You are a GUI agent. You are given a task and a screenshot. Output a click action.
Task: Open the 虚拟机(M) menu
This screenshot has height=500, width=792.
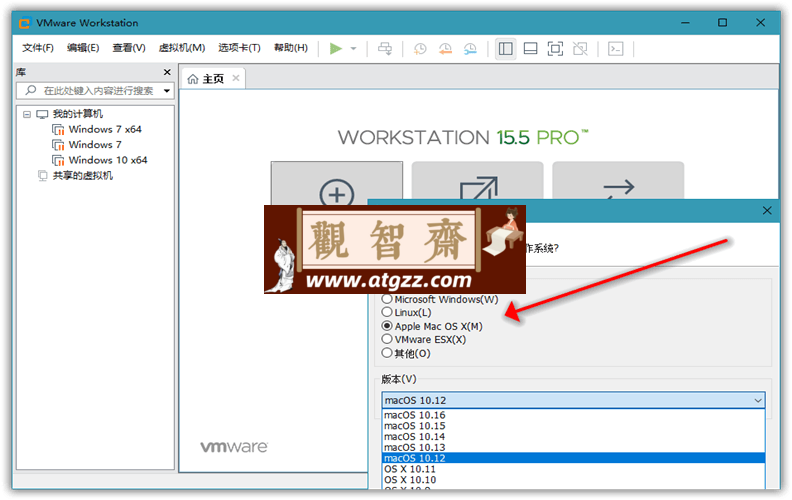coord(182,48)
